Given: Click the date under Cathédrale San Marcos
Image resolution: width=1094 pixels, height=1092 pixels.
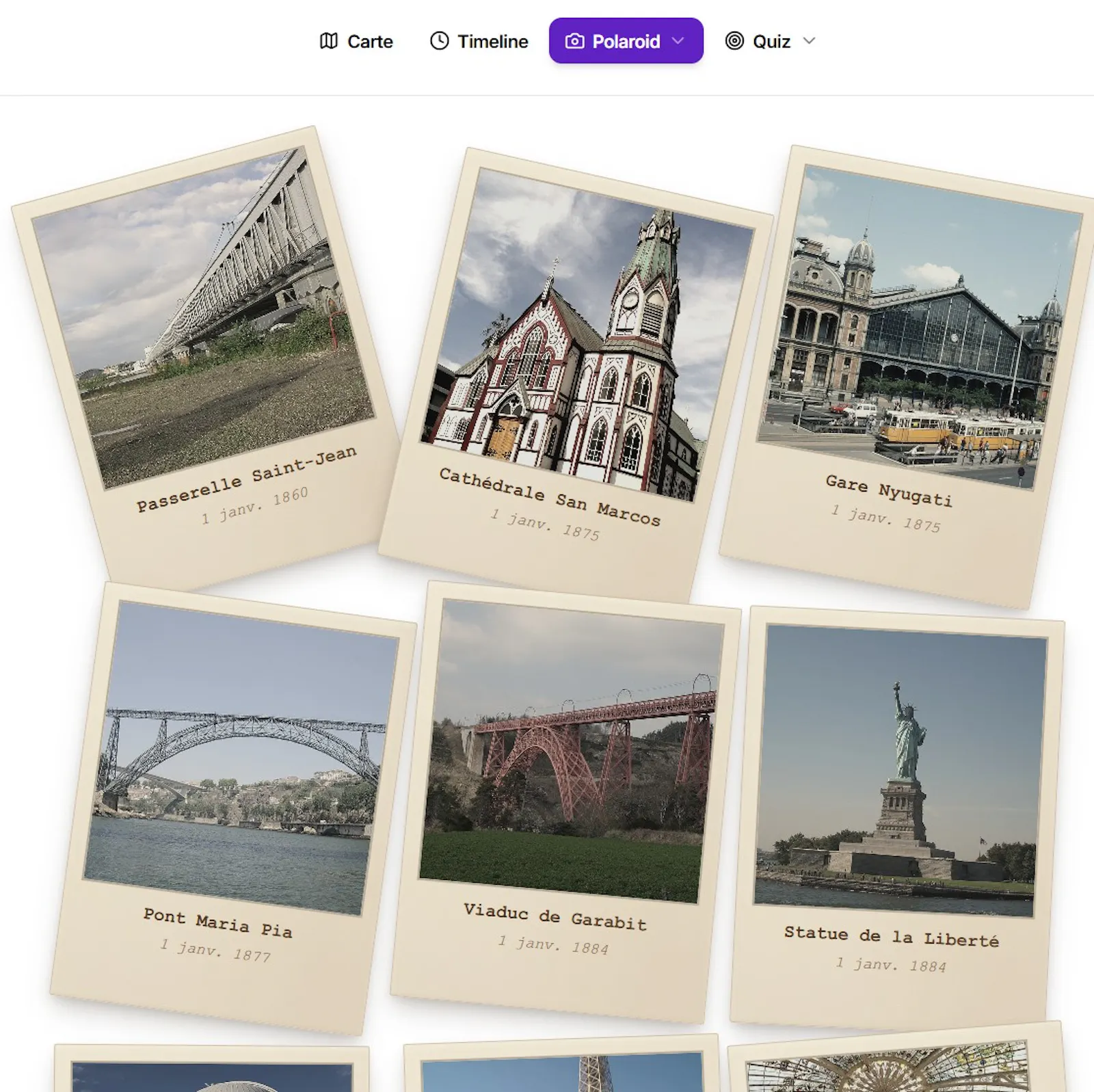Looking at the screenshot, I should click(545, 524).
